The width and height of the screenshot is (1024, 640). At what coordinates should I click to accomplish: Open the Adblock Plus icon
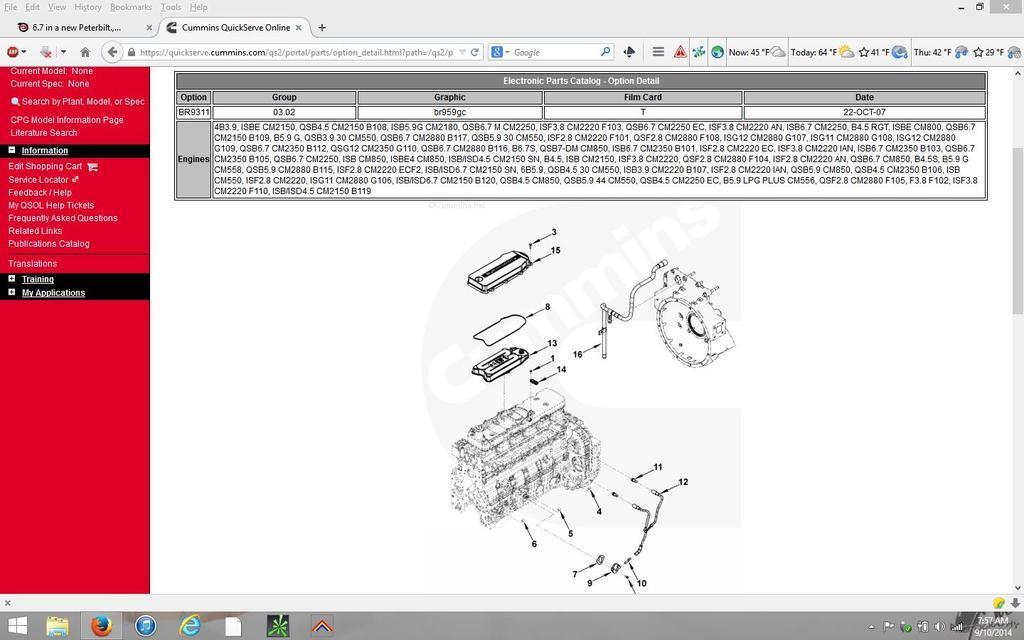(x=12, y=52)
